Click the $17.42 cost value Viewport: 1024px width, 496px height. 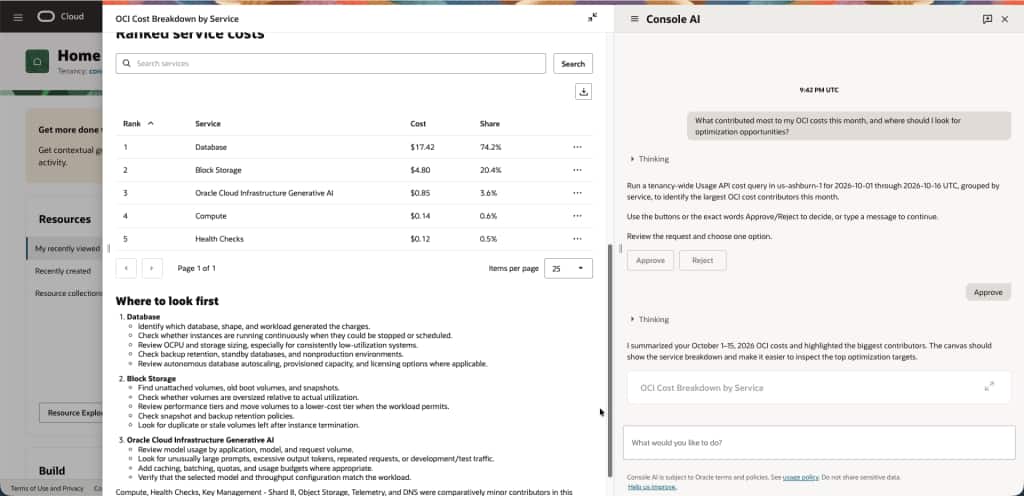[x=422, y=147]
